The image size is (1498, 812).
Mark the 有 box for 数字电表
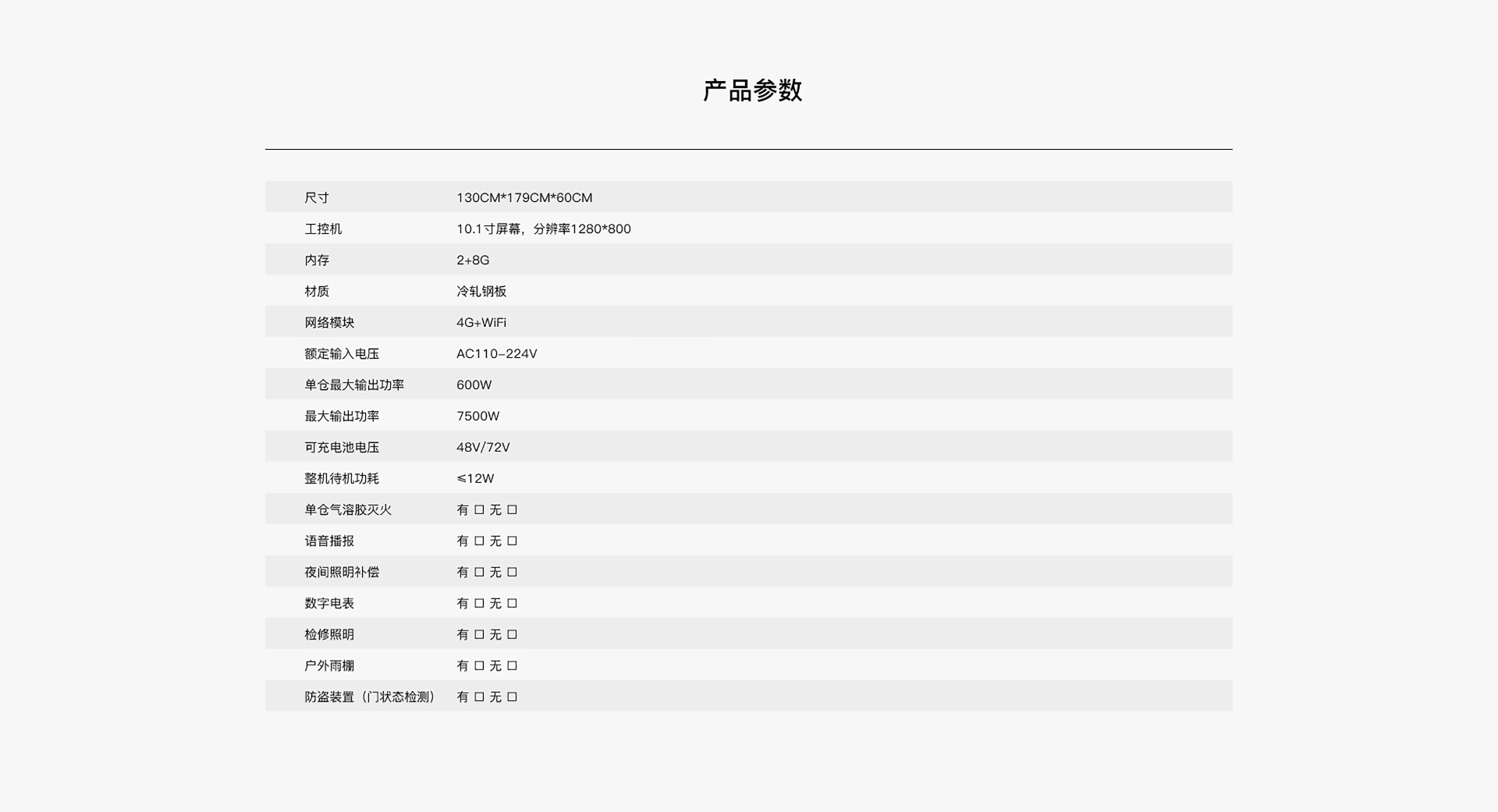(479, 603)
